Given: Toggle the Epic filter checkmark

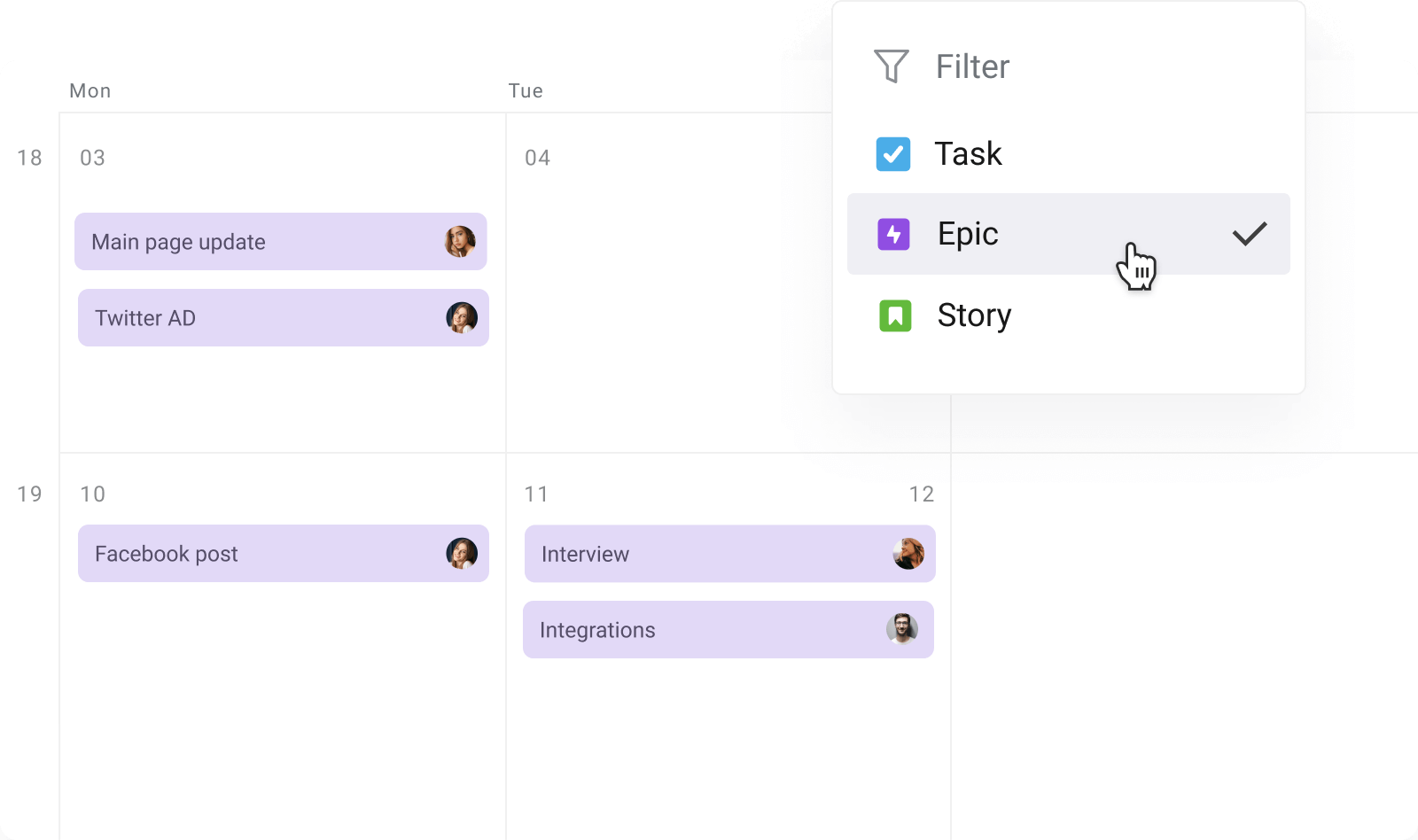Looking at the screenshot, I should (x=1250, y=233).
